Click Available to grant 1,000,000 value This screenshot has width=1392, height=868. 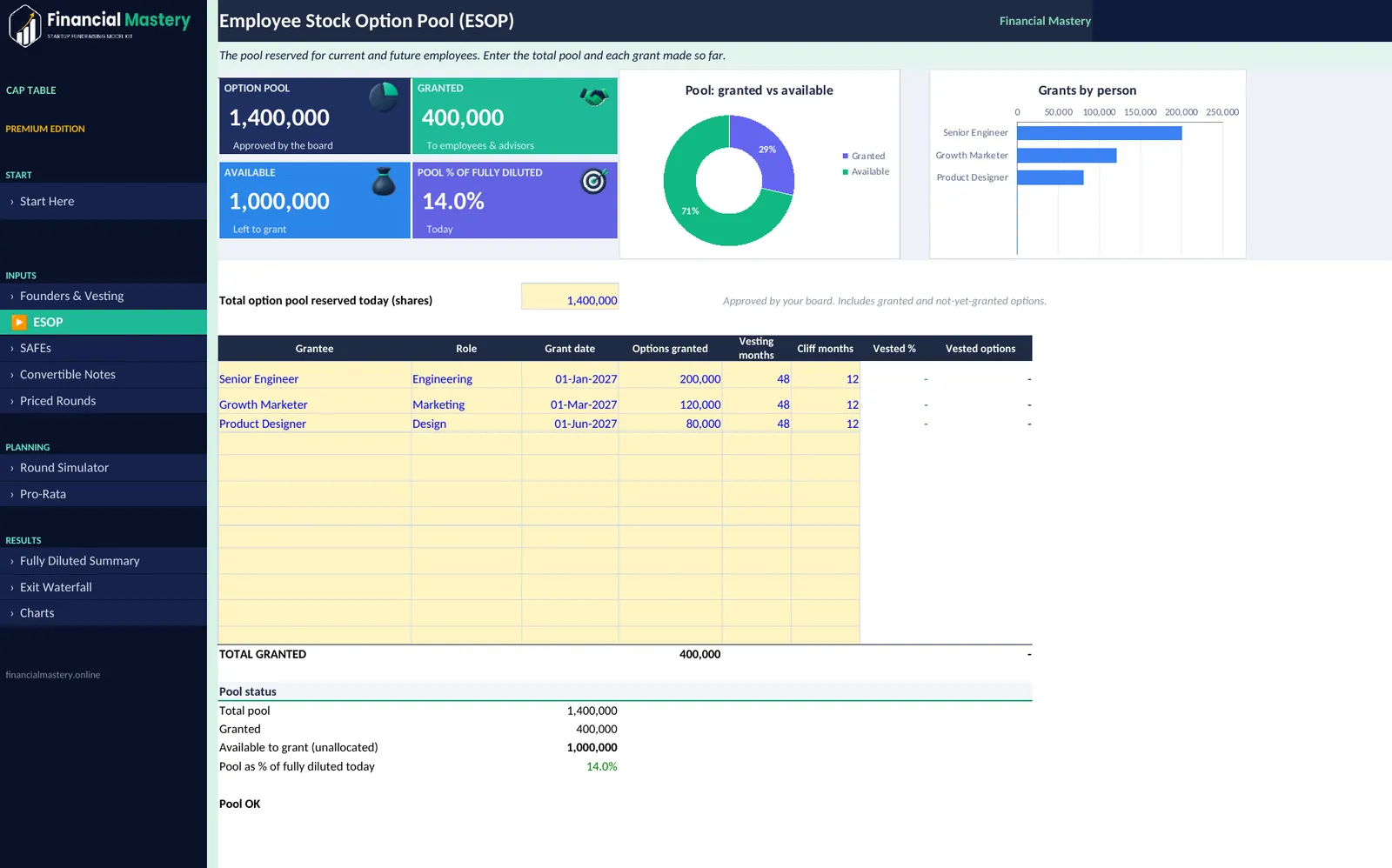click(592, 747)
